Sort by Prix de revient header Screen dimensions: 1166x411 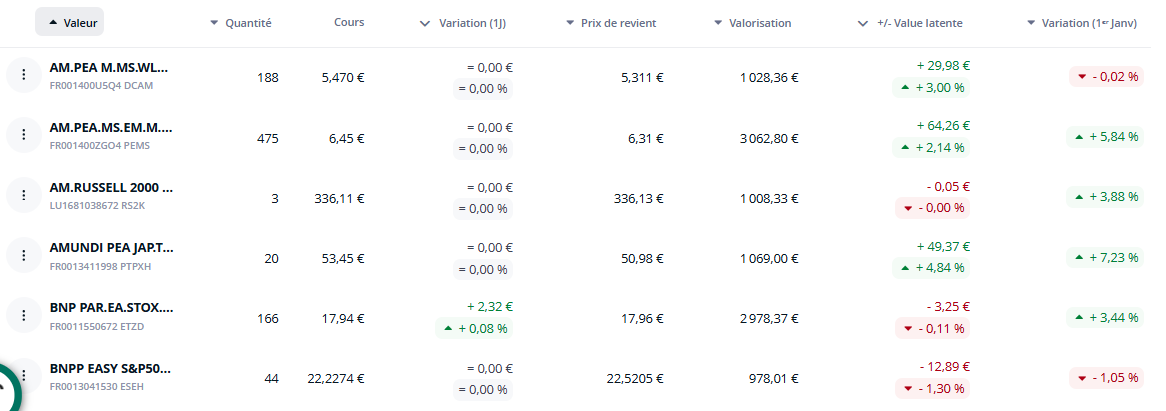(610, 22)
